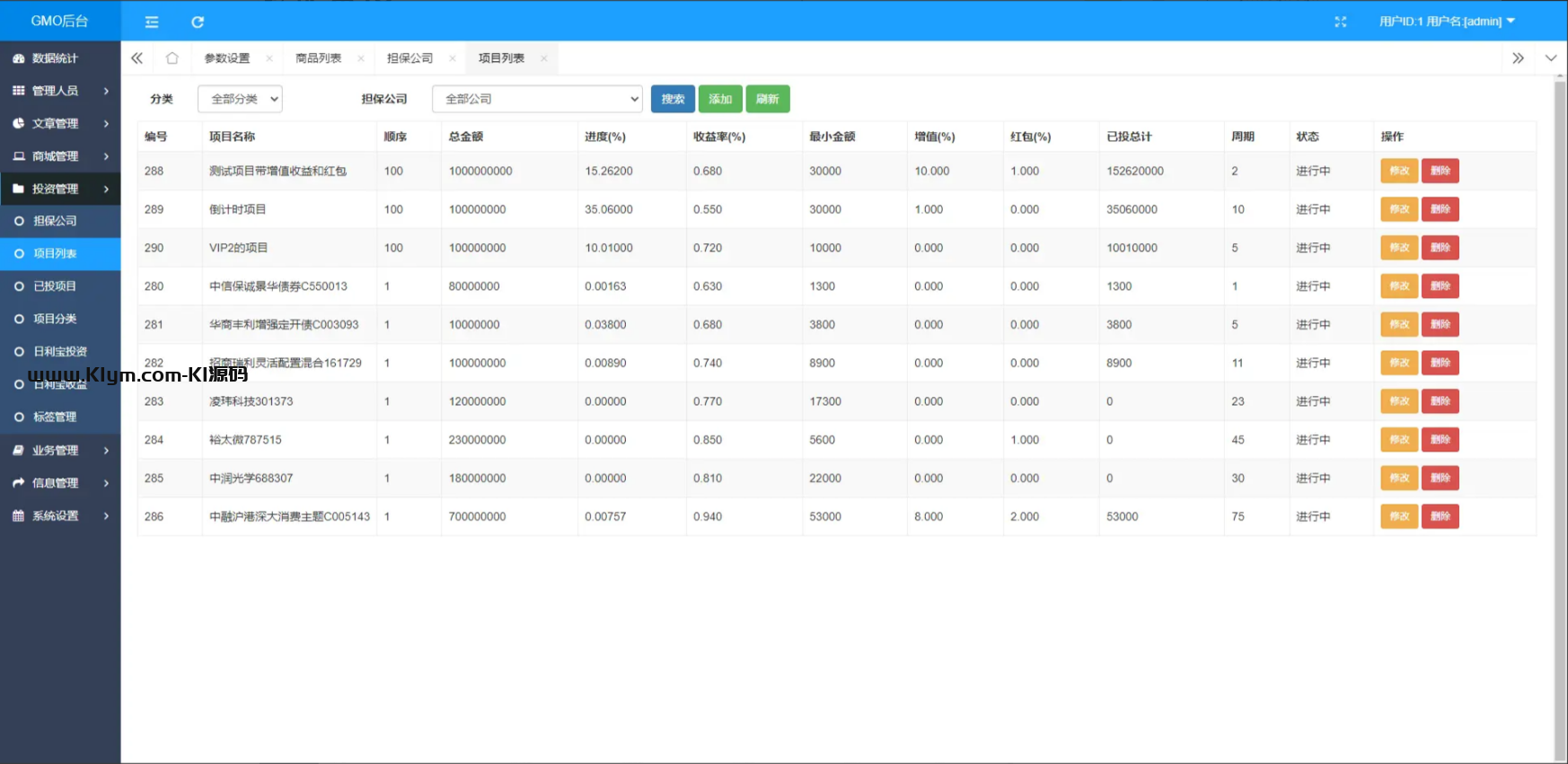The image size is (1568, 764).
Task: Click the refresh icon in top bar
Action: [198, 22]
